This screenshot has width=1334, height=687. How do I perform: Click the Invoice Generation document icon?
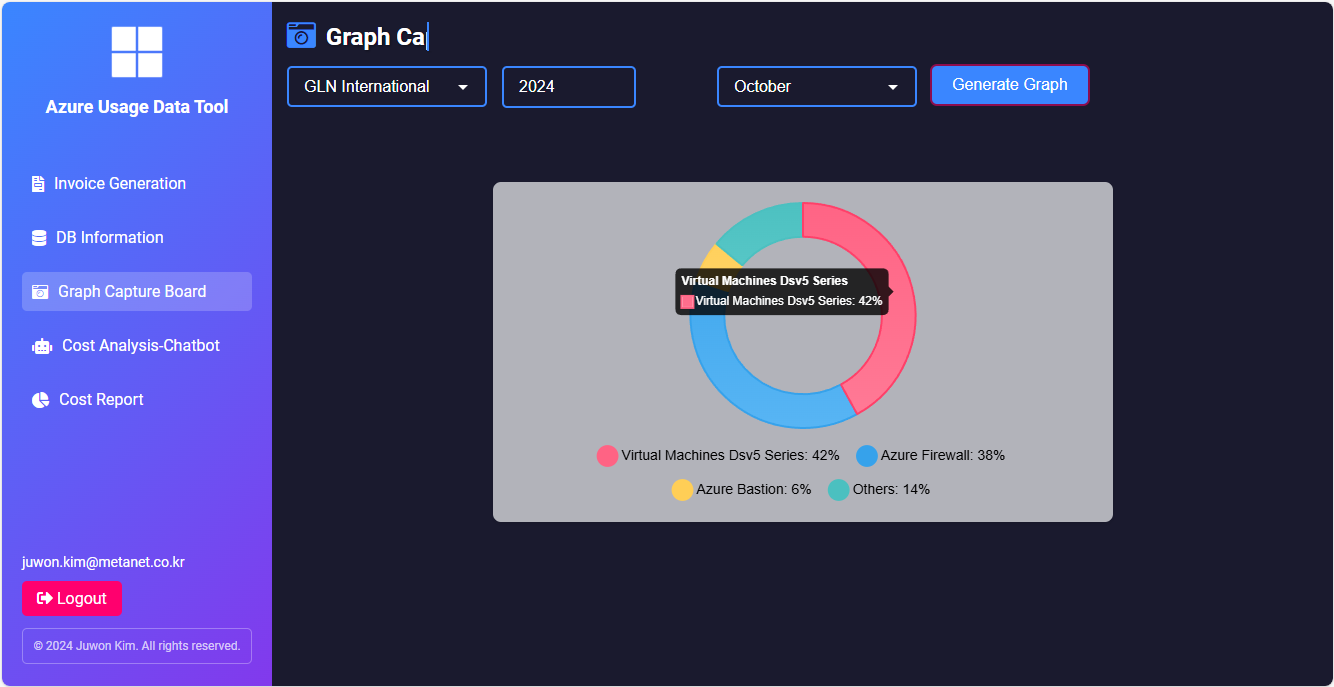(x=38, y=184)
